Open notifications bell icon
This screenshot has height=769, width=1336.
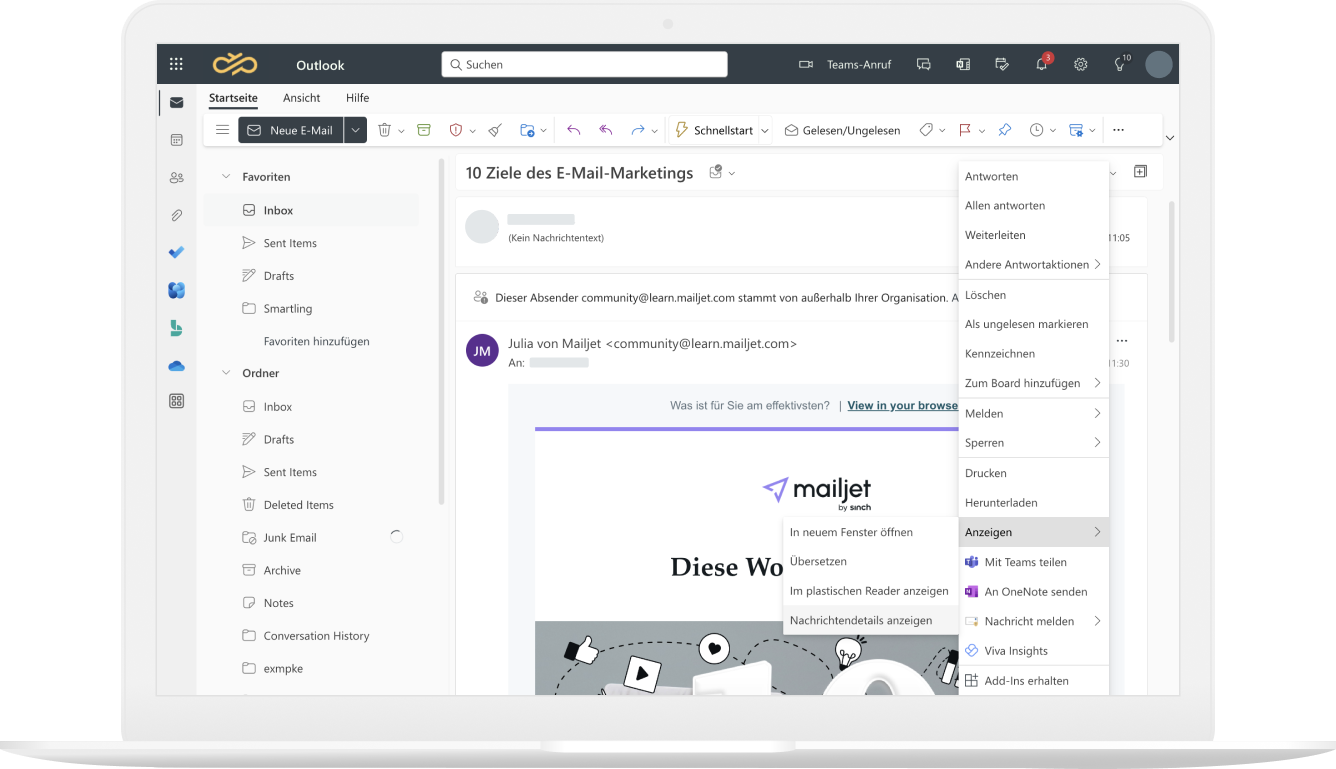tap(1042, 64)
